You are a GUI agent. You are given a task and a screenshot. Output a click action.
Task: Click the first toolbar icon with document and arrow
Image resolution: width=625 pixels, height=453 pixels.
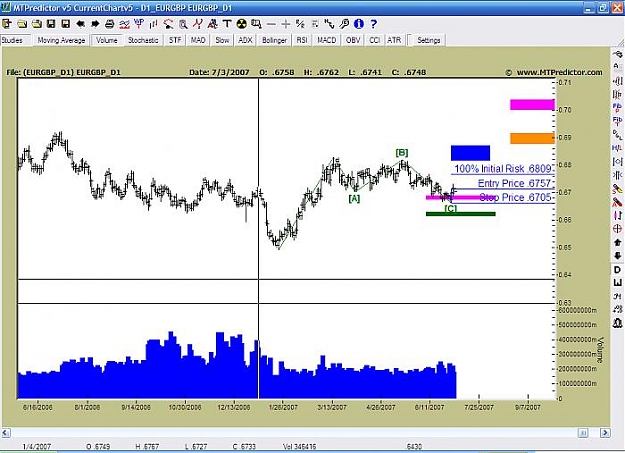[x=7, y=24]
